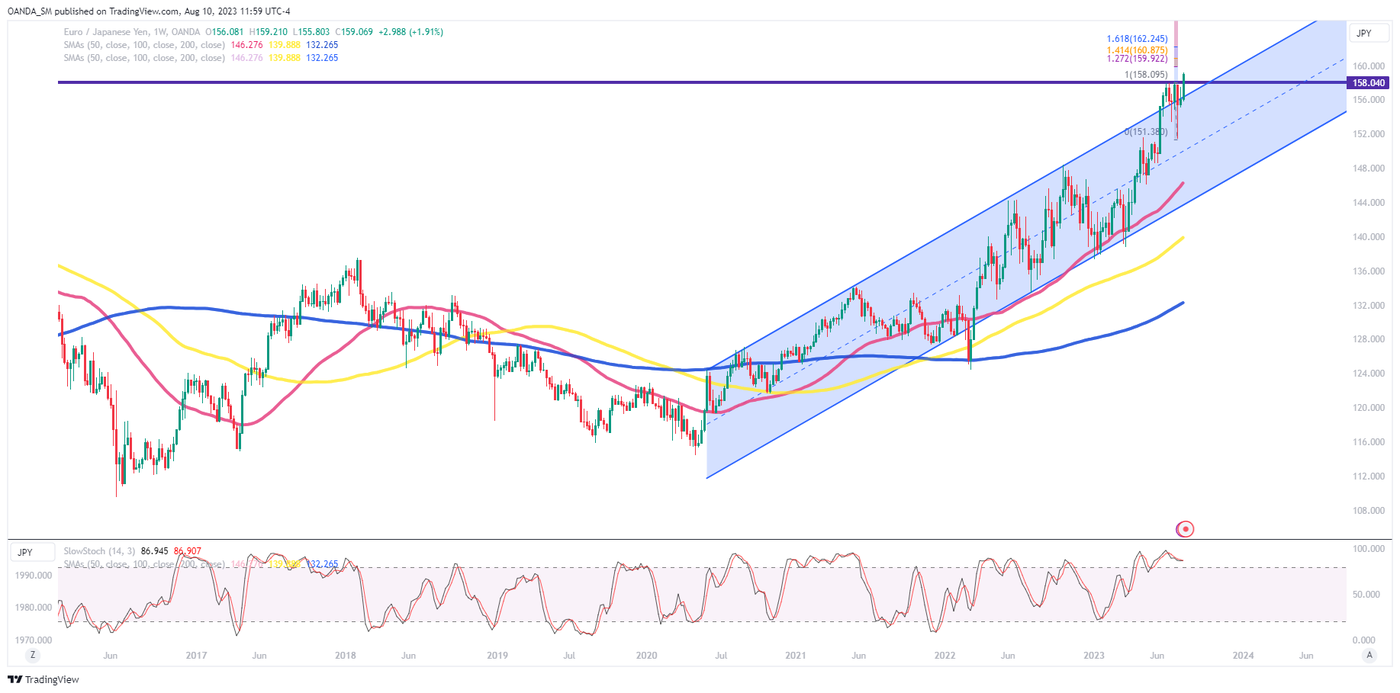Click the red event marker circle icon

click(x=1186, y=528)
